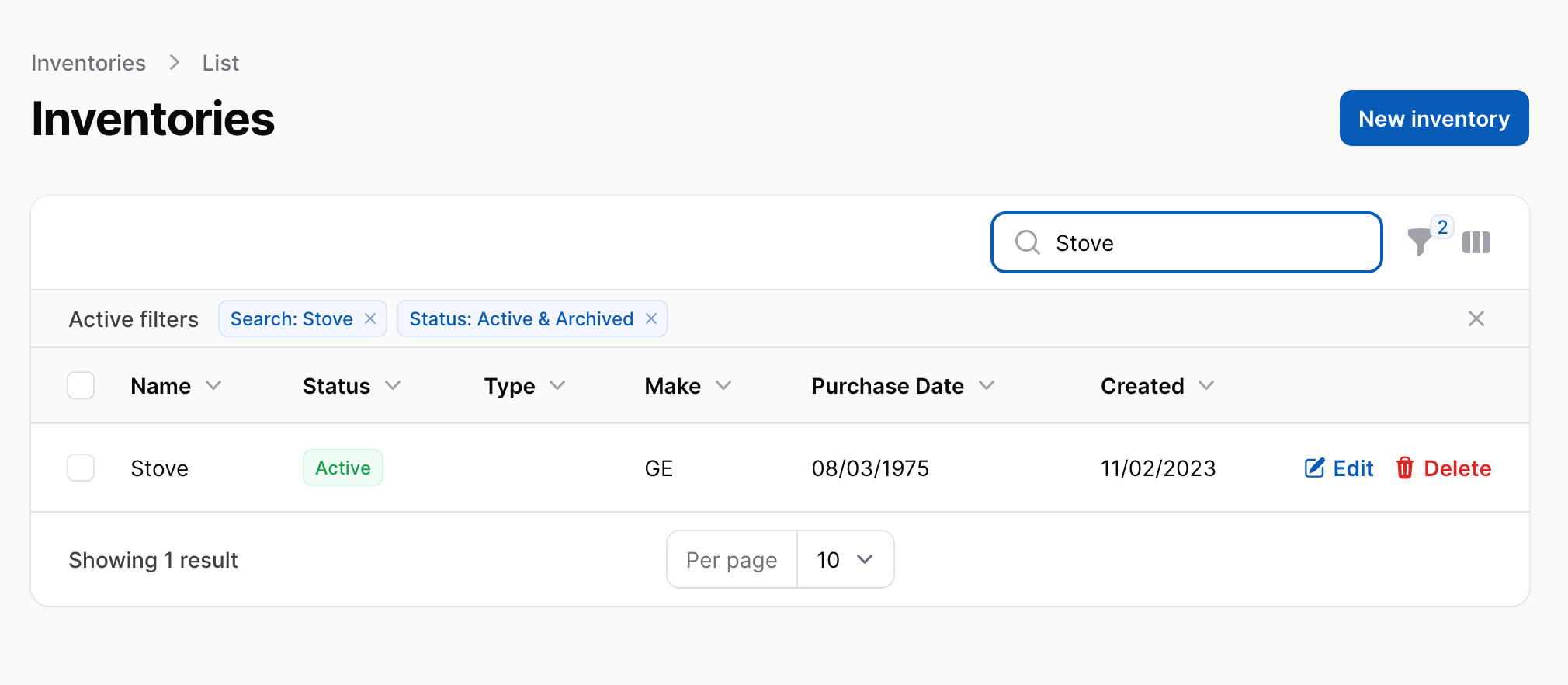Clear all active filters with X
The height and width of the screenshot is (685, 1568).
[x=1476, y=318]
